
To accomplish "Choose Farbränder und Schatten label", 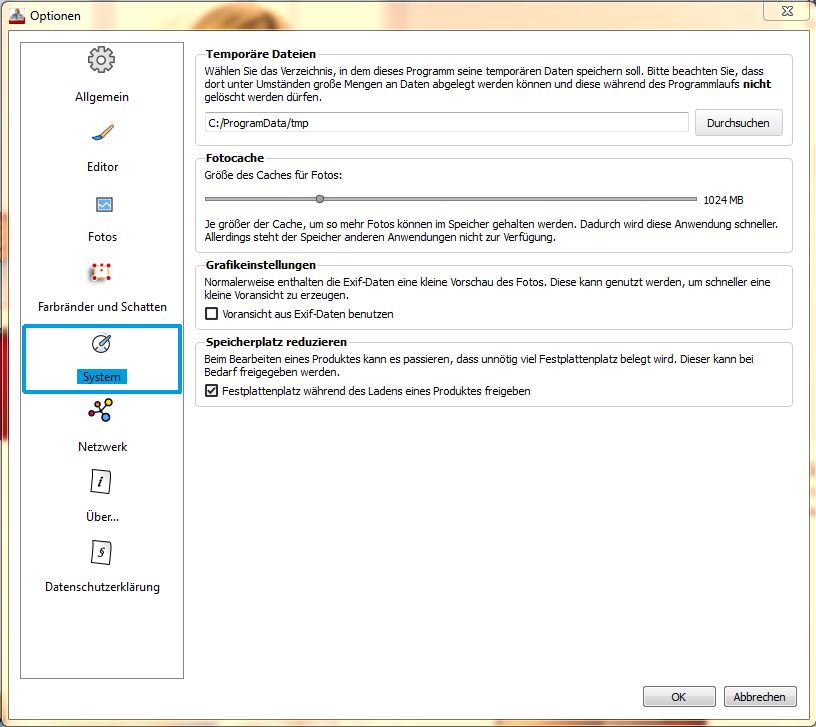I will (x=103, y=307).
